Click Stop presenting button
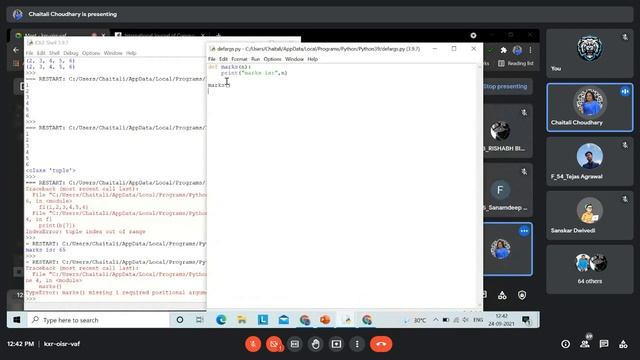The height and width of the screenshot is (360, 640). [x=505, y=87]
